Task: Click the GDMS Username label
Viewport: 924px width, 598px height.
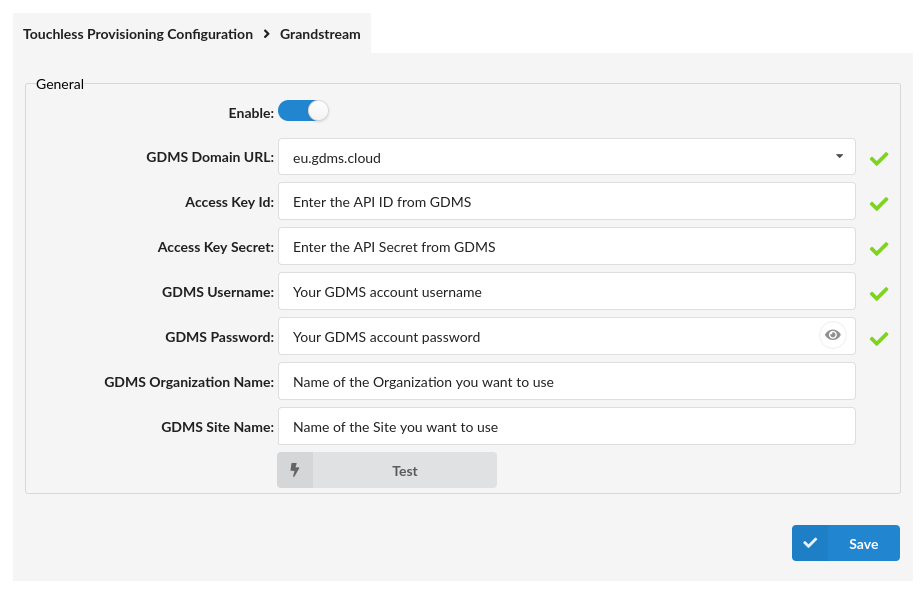Action: (x=218, y=292)
